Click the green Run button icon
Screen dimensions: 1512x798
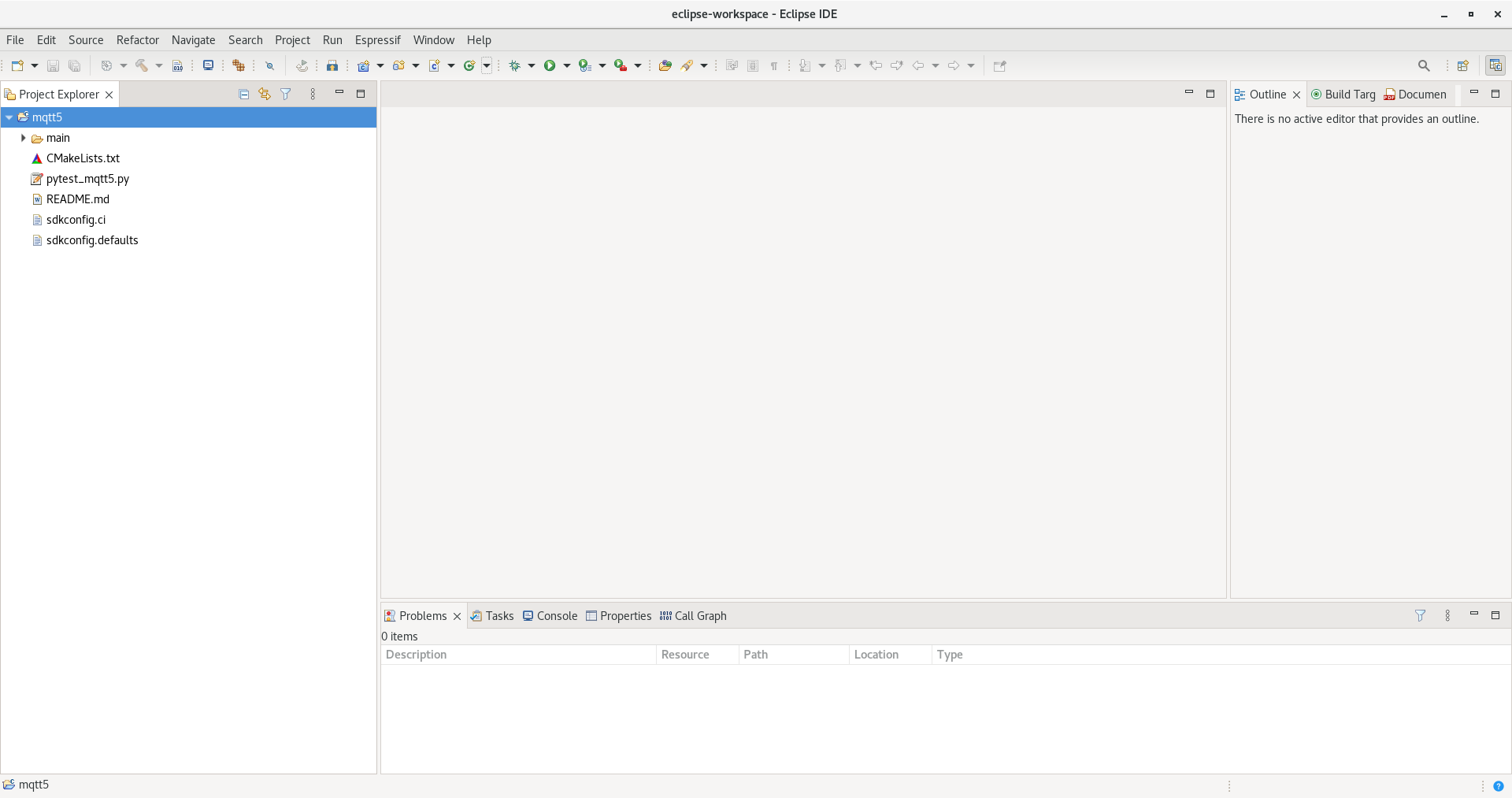pyautogui.click(x=550, y=66)
